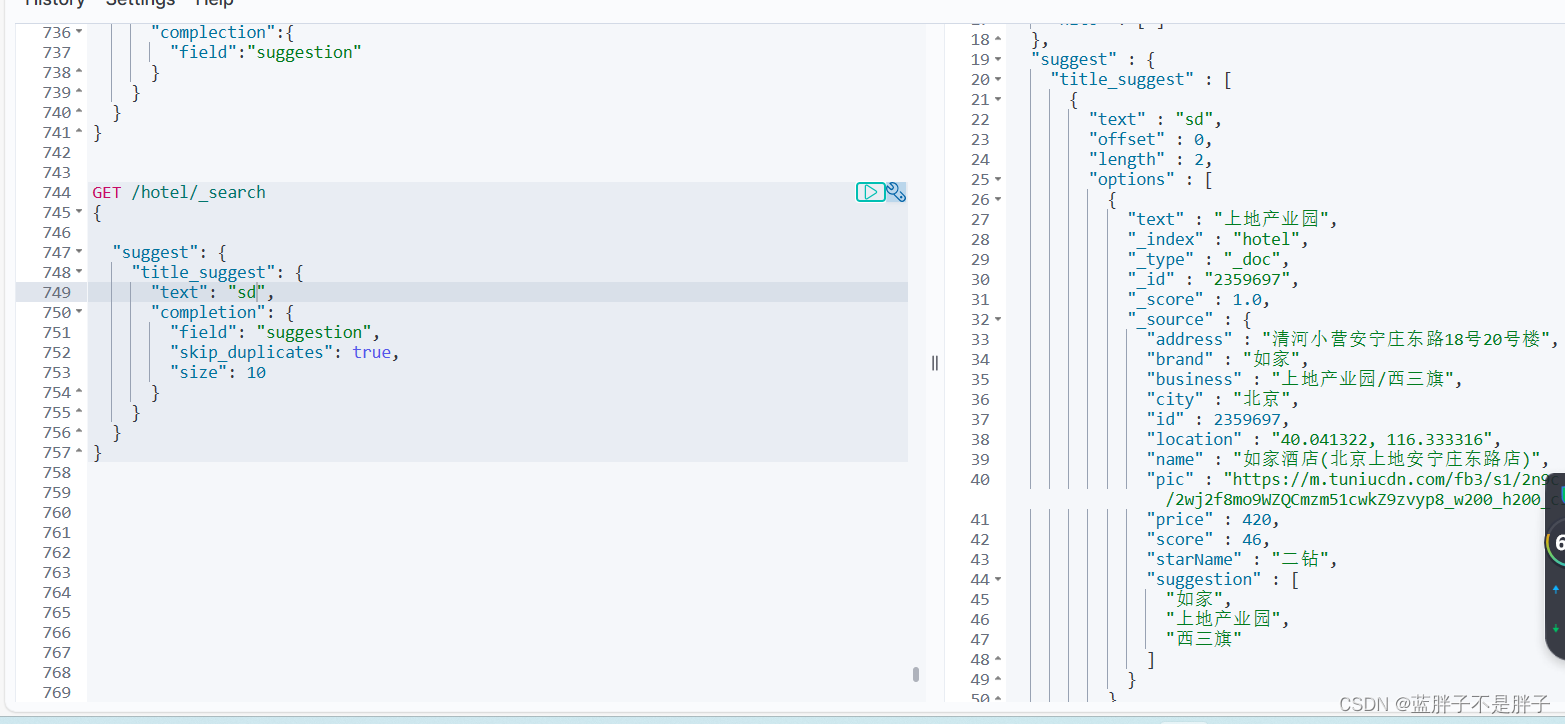Click the "_type" : "_doc" output line
Screen dimensions: 1565x724
pyautogui.click(x=1208, y=259)
